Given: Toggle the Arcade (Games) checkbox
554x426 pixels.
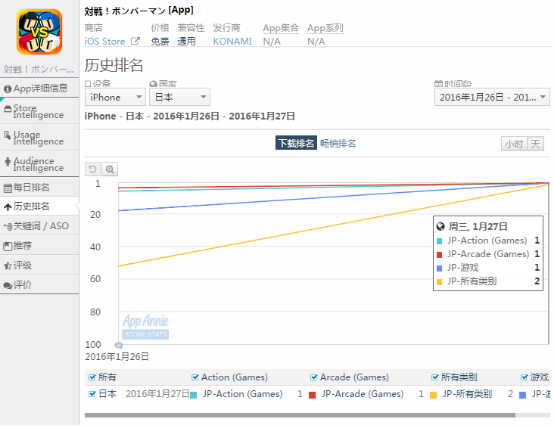Looking at the screenshot, I should 313,377.
